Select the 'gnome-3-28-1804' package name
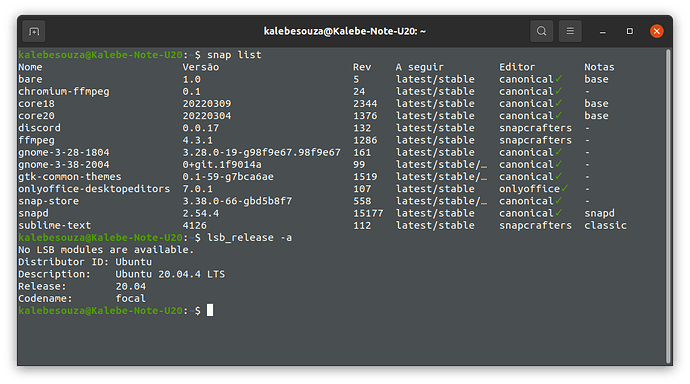 [x=64, y=152]
